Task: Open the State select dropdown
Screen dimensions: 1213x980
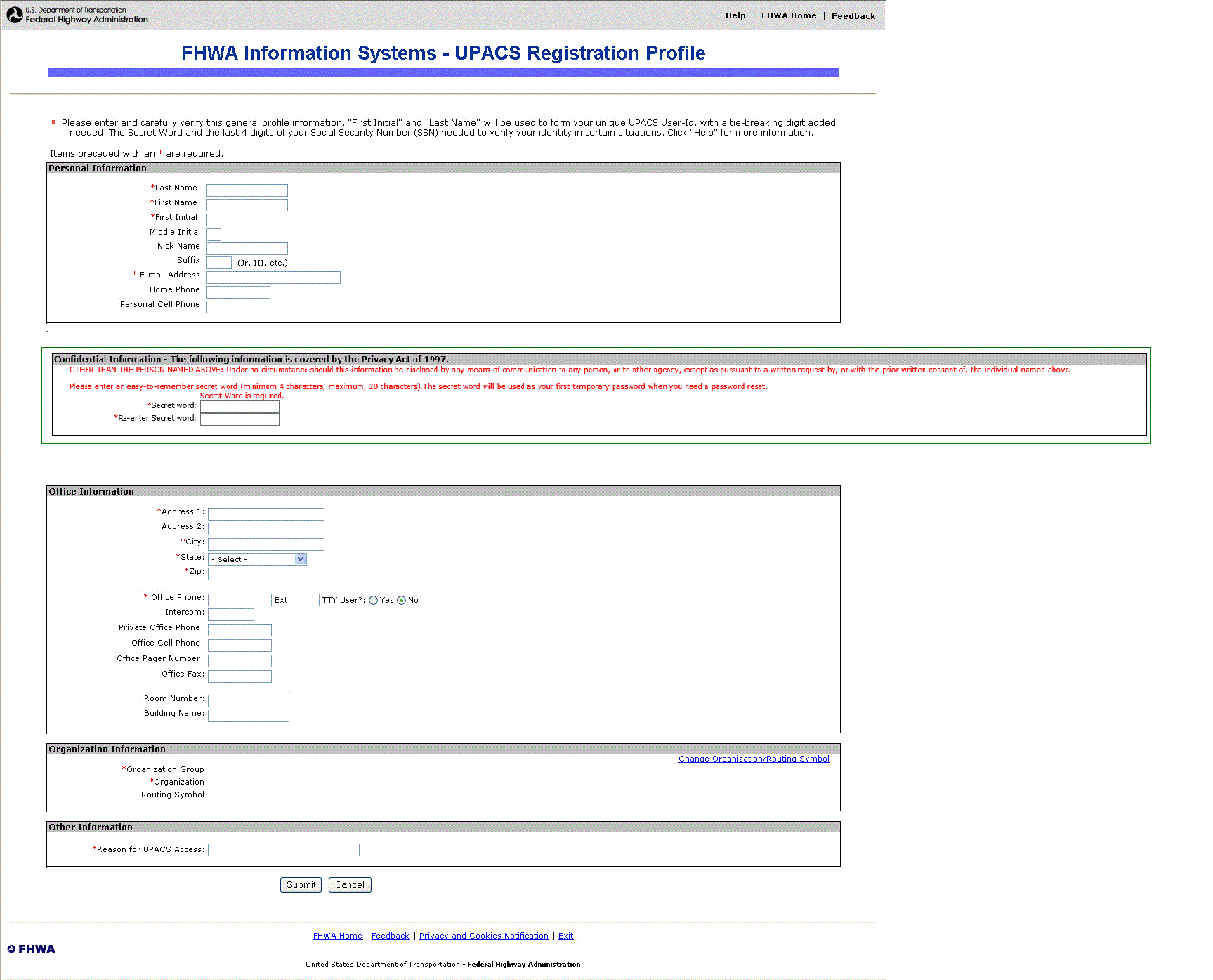Action: coord(257,559)
